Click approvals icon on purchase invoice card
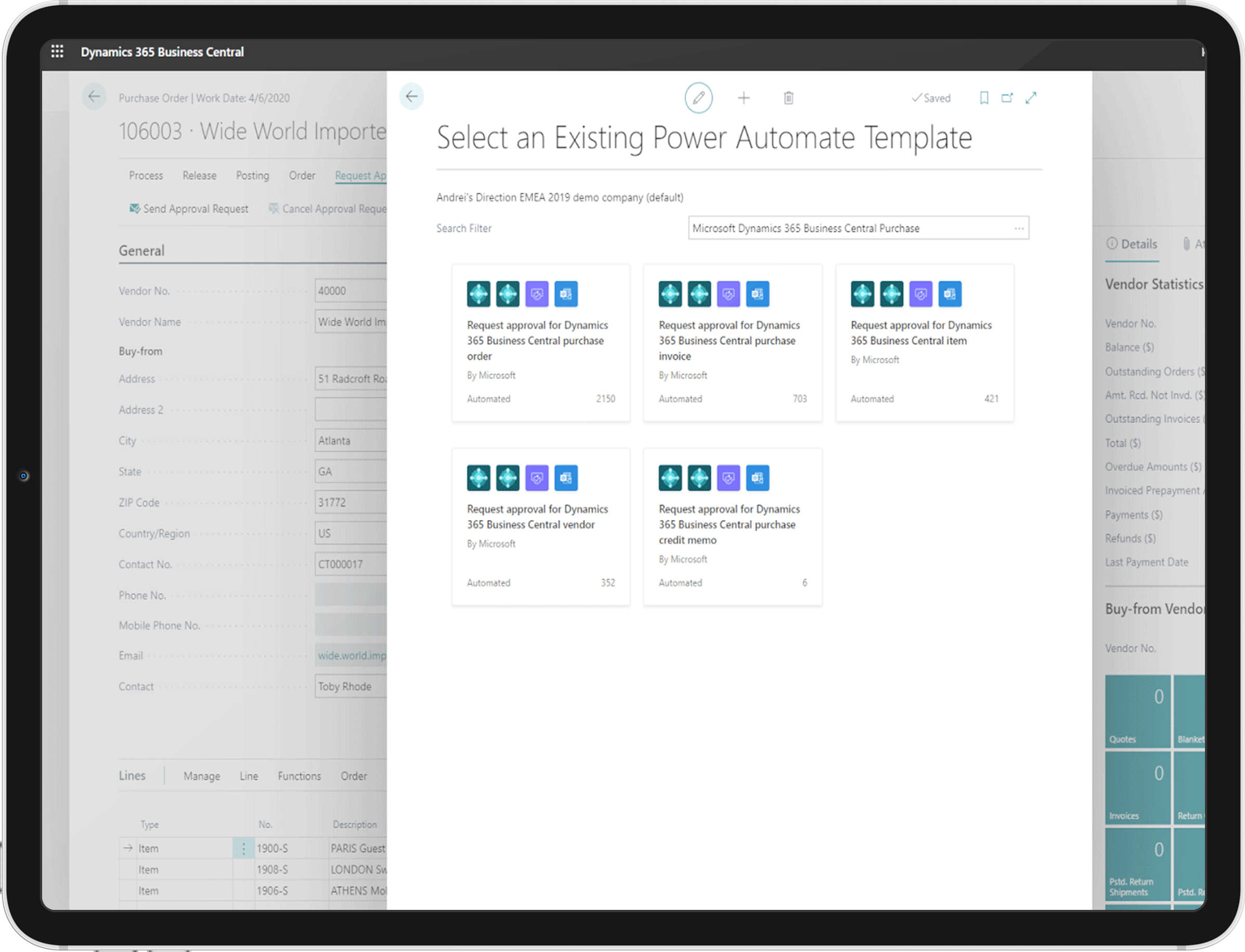 click(x=729, y=294)
